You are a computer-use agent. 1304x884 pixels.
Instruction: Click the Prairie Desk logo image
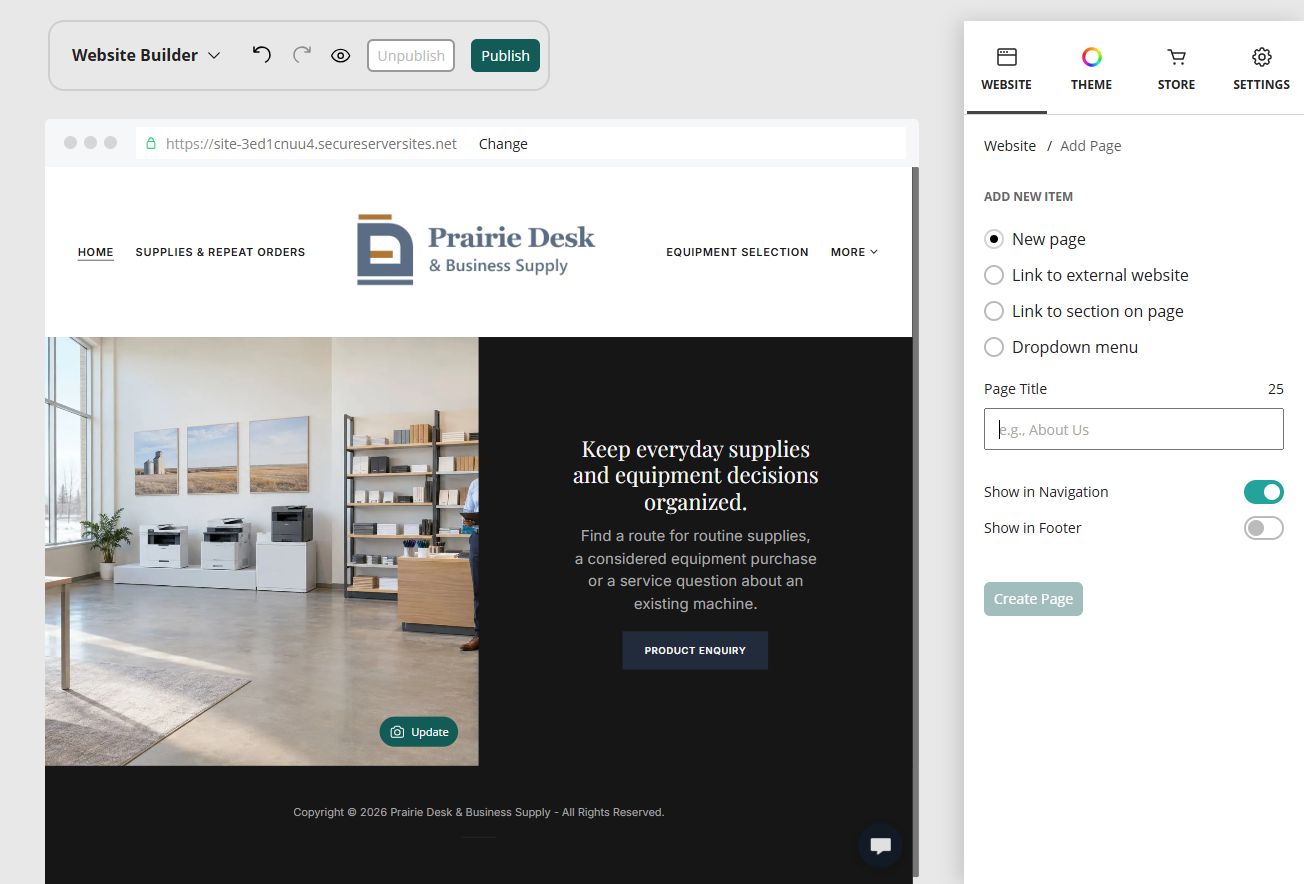click(x=476, y=250)
